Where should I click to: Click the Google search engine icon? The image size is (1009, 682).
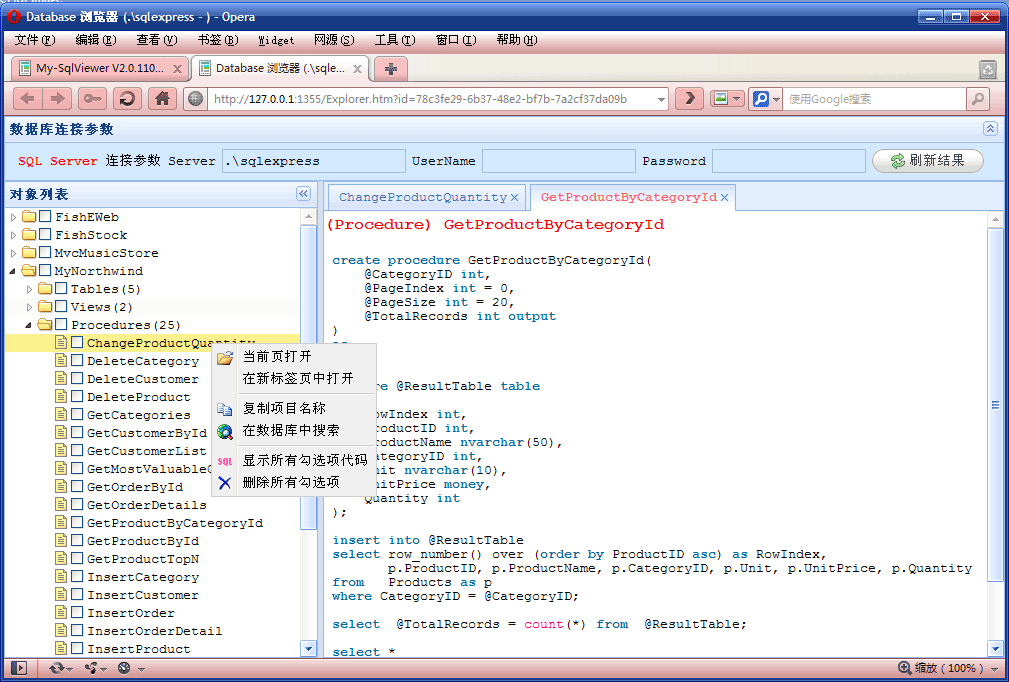click(x=761, y=98)
